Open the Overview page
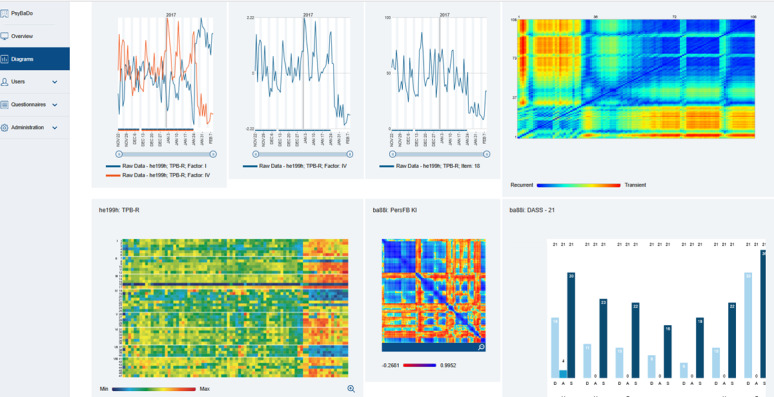 tap(35, 36)
